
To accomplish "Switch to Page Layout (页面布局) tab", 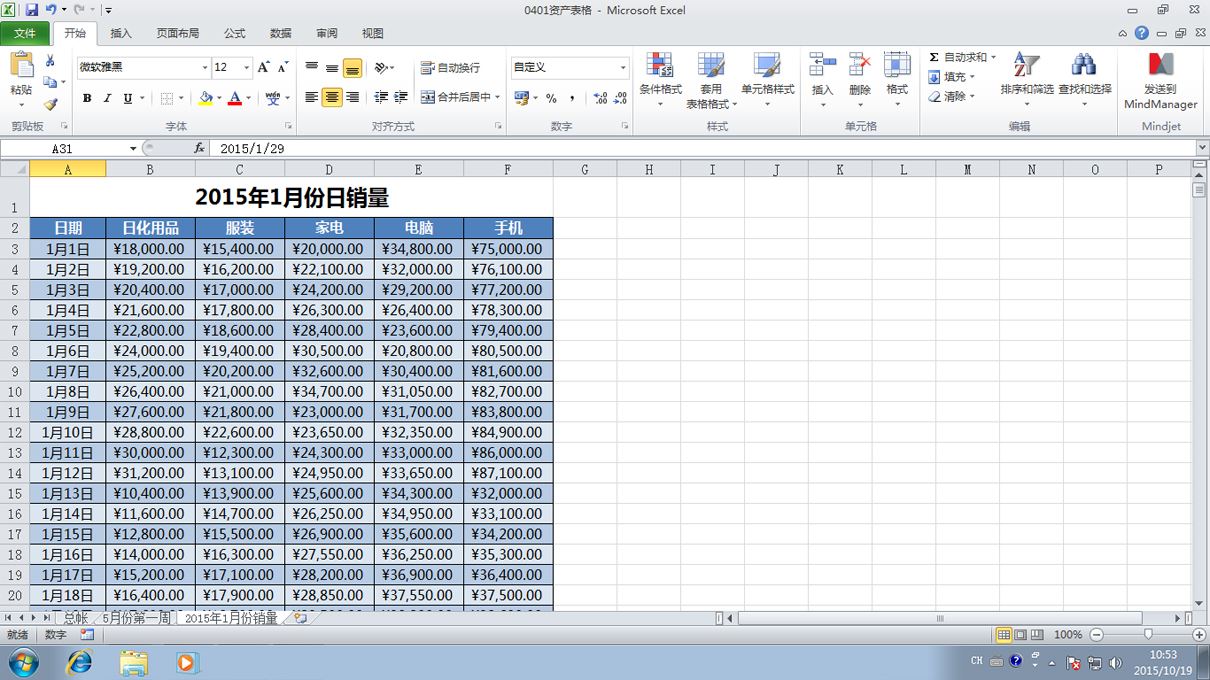I will pyautogui.click(x=178, y=33).
